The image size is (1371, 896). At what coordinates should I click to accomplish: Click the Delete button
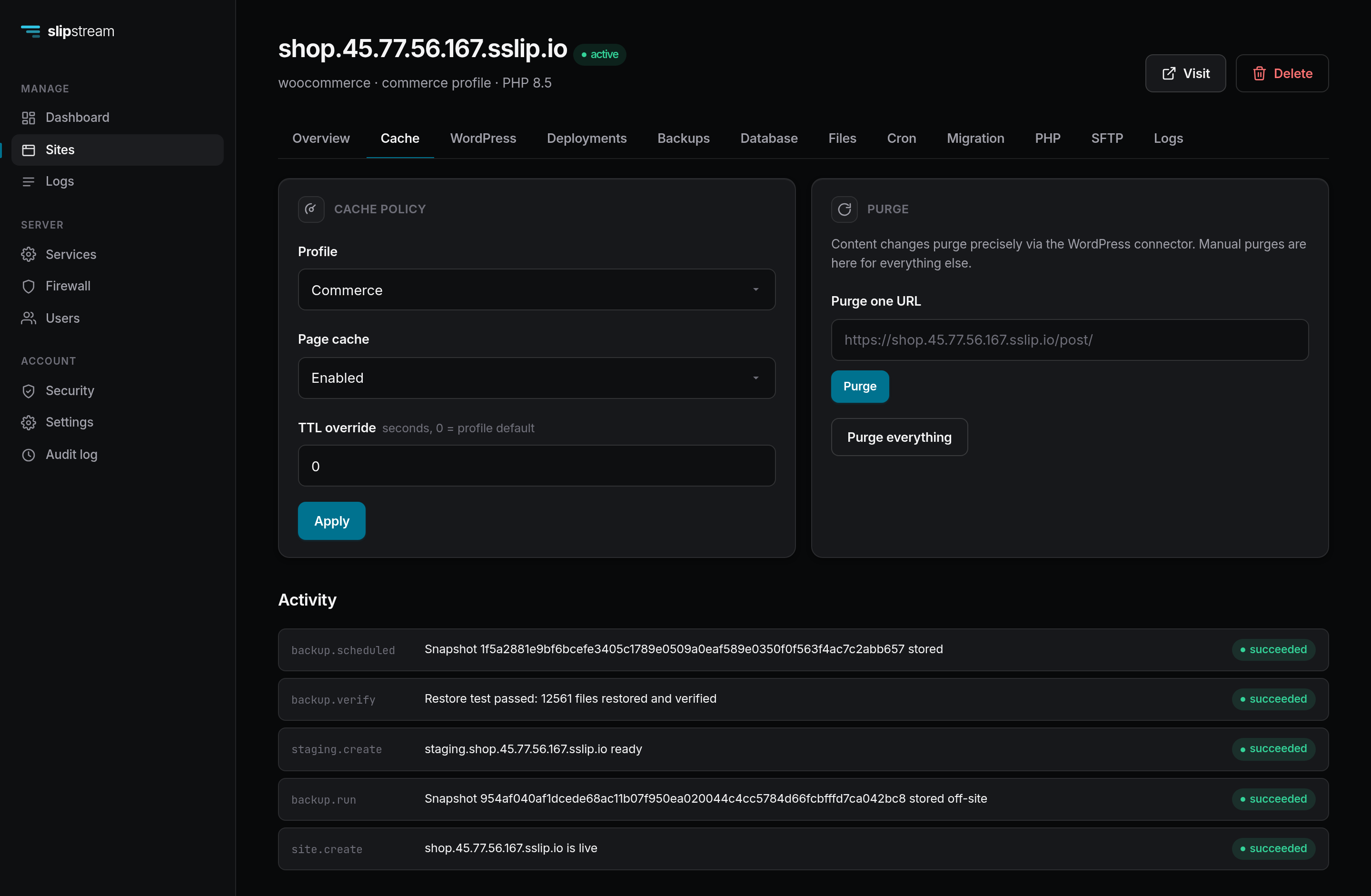[1282, 74]
